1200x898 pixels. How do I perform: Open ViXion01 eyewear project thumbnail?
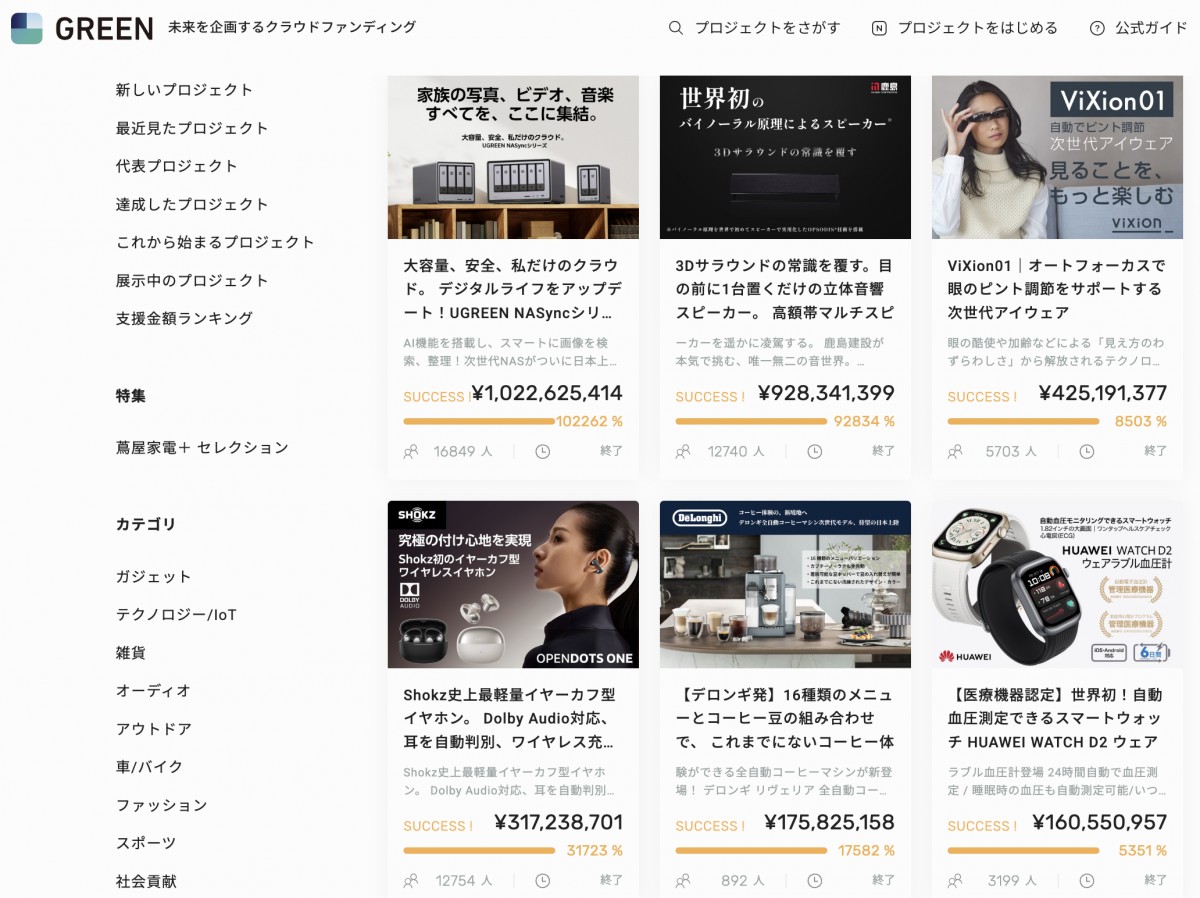coord(1057,157)
